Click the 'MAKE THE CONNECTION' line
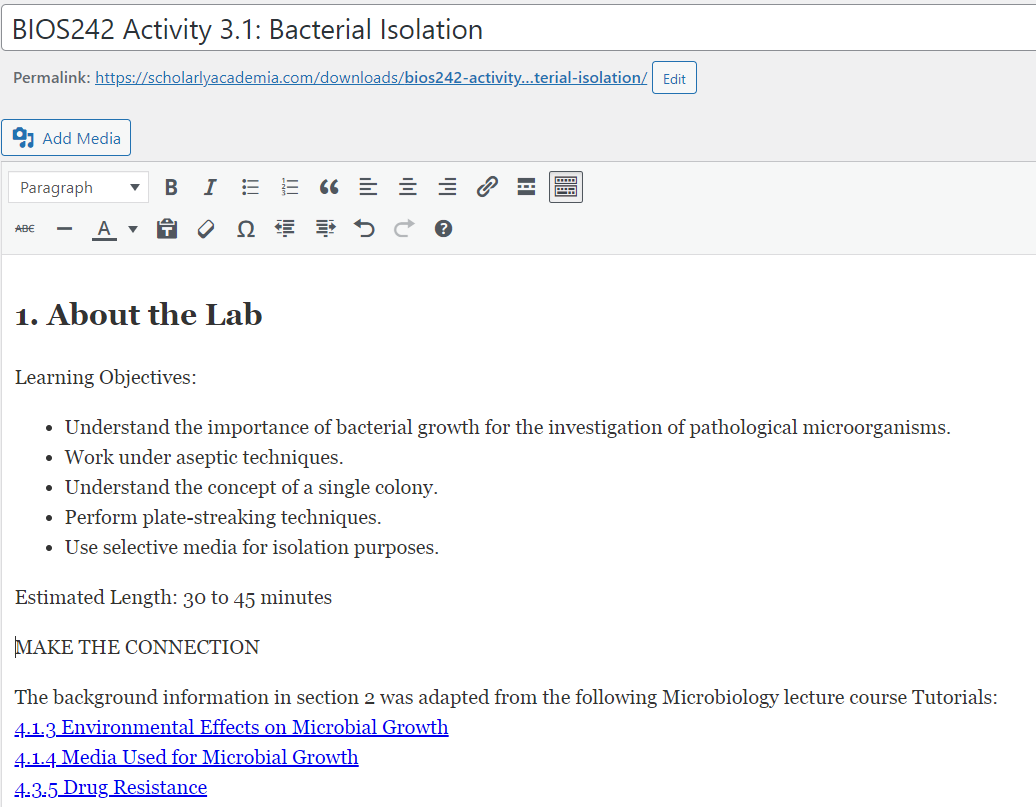The image size is (1036, 807). point(137,647)
